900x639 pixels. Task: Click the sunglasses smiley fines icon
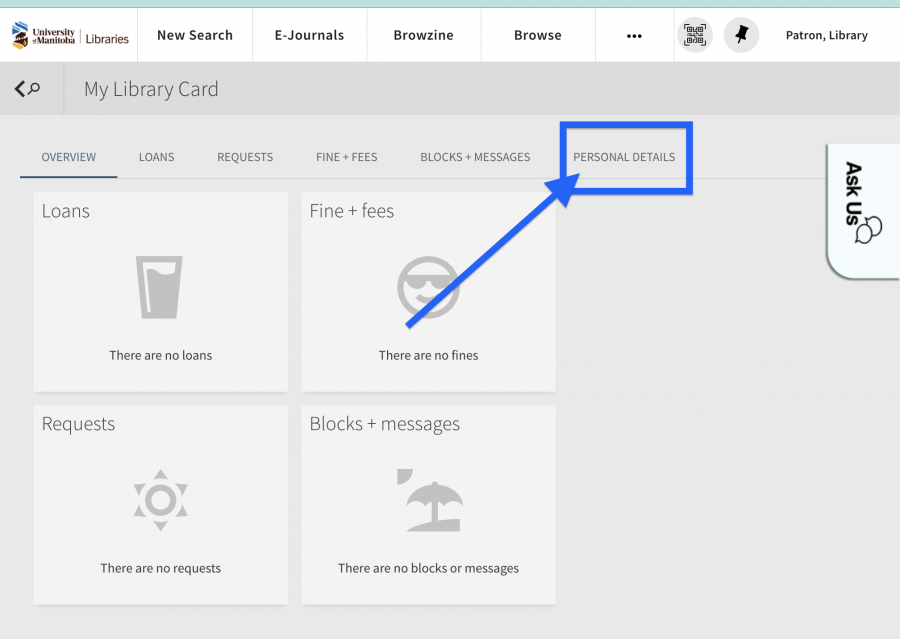click(x=428, y=287)
